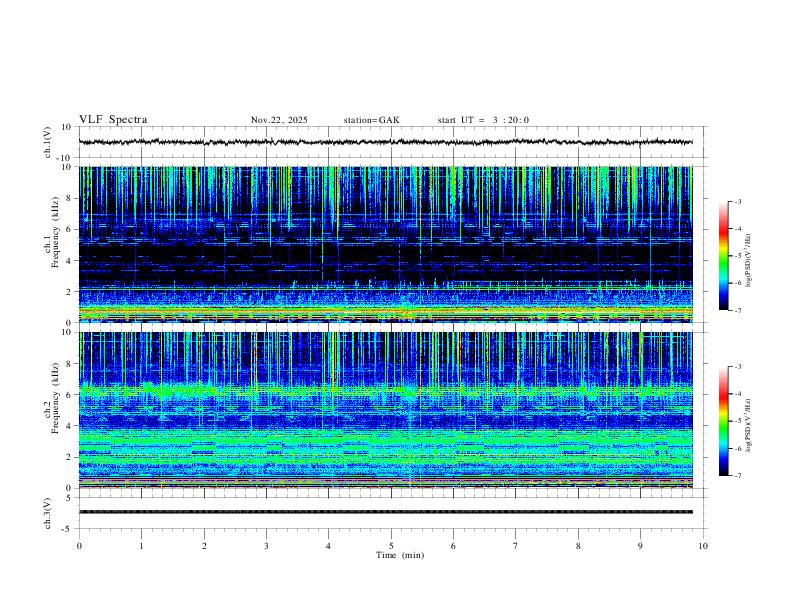
Task: Click the ch.1 colorbar "log(PSD)(V²/Hz)" label
Action: (x=749, y=260)
